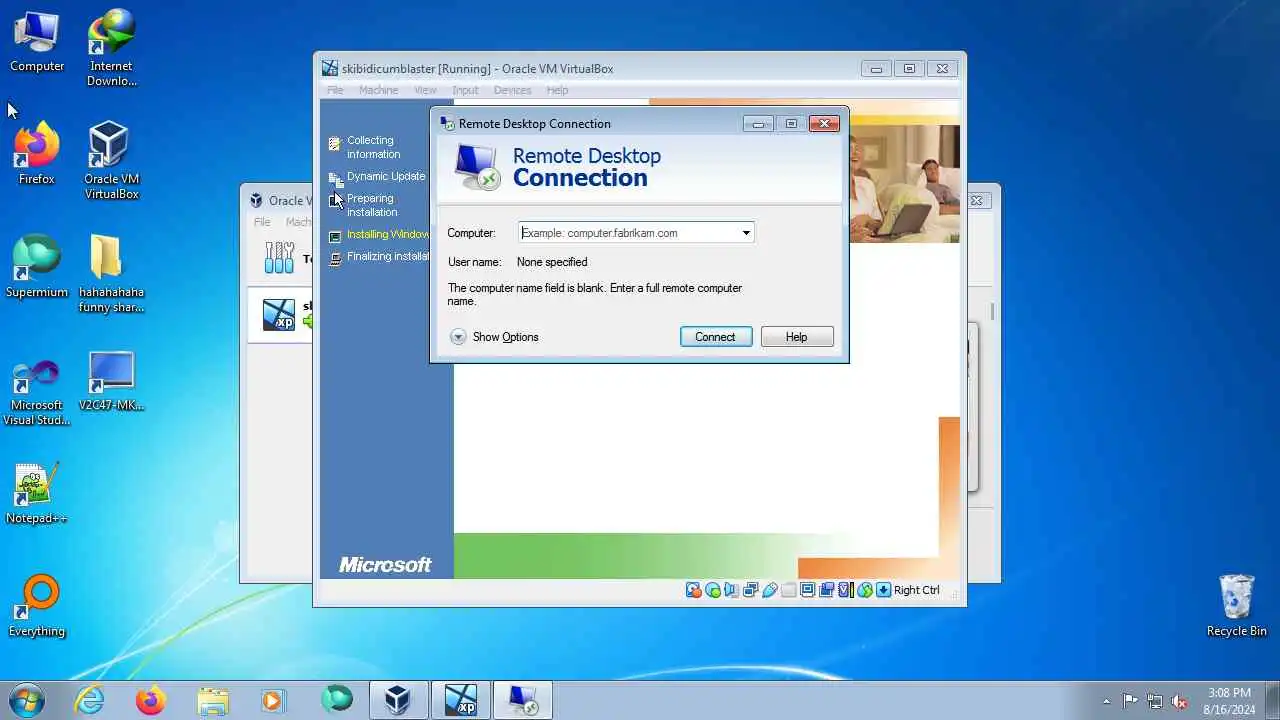The height and width of the screenshot is (720, 1280).
Task: Open File menu in the running VM window
Action: 335,90
